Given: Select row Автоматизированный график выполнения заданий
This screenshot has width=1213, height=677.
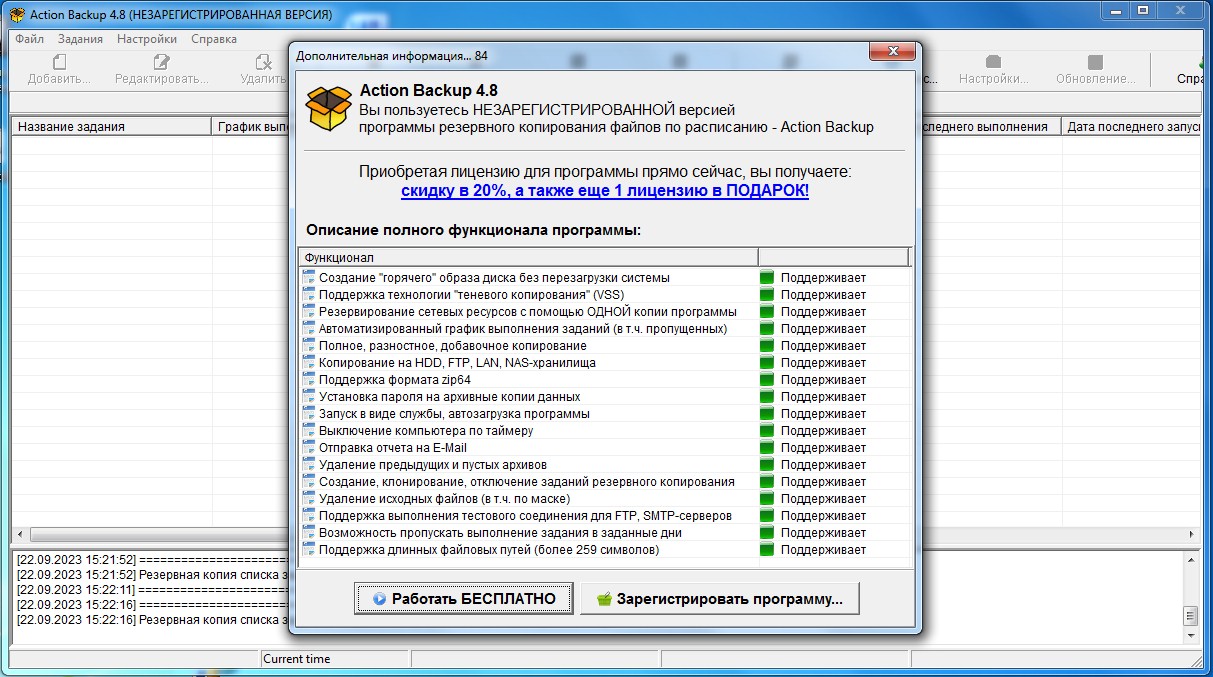Looking at the screenshot, I should point(605,328).
